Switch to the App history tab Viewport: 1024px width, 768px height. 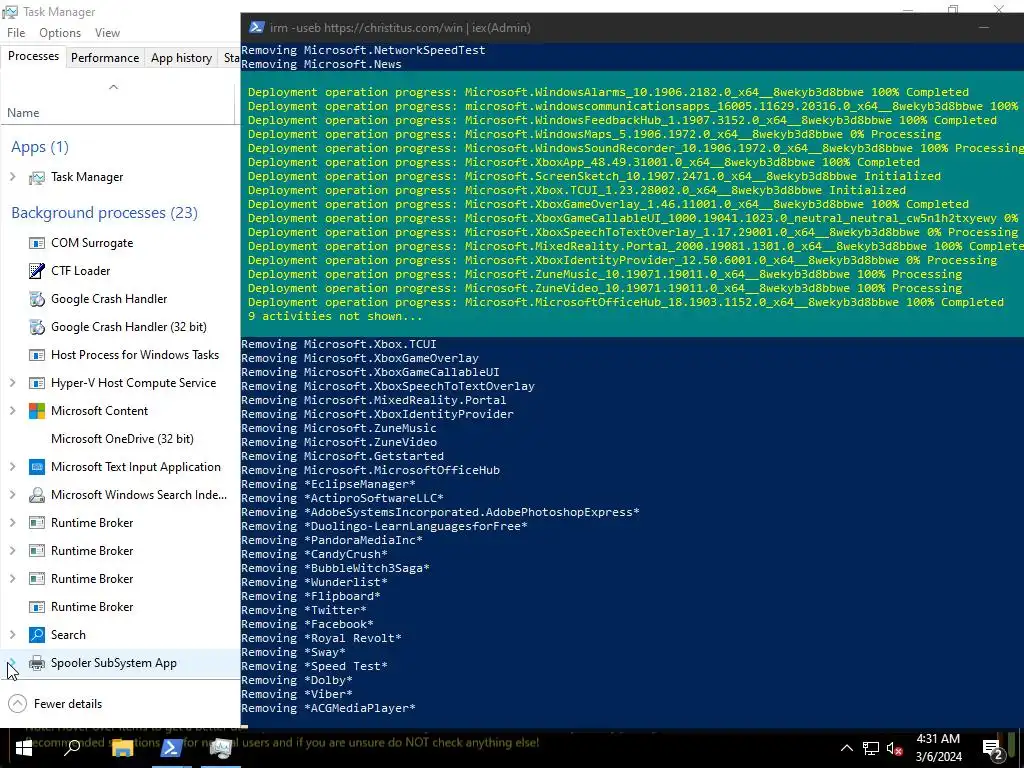point(182,57)
